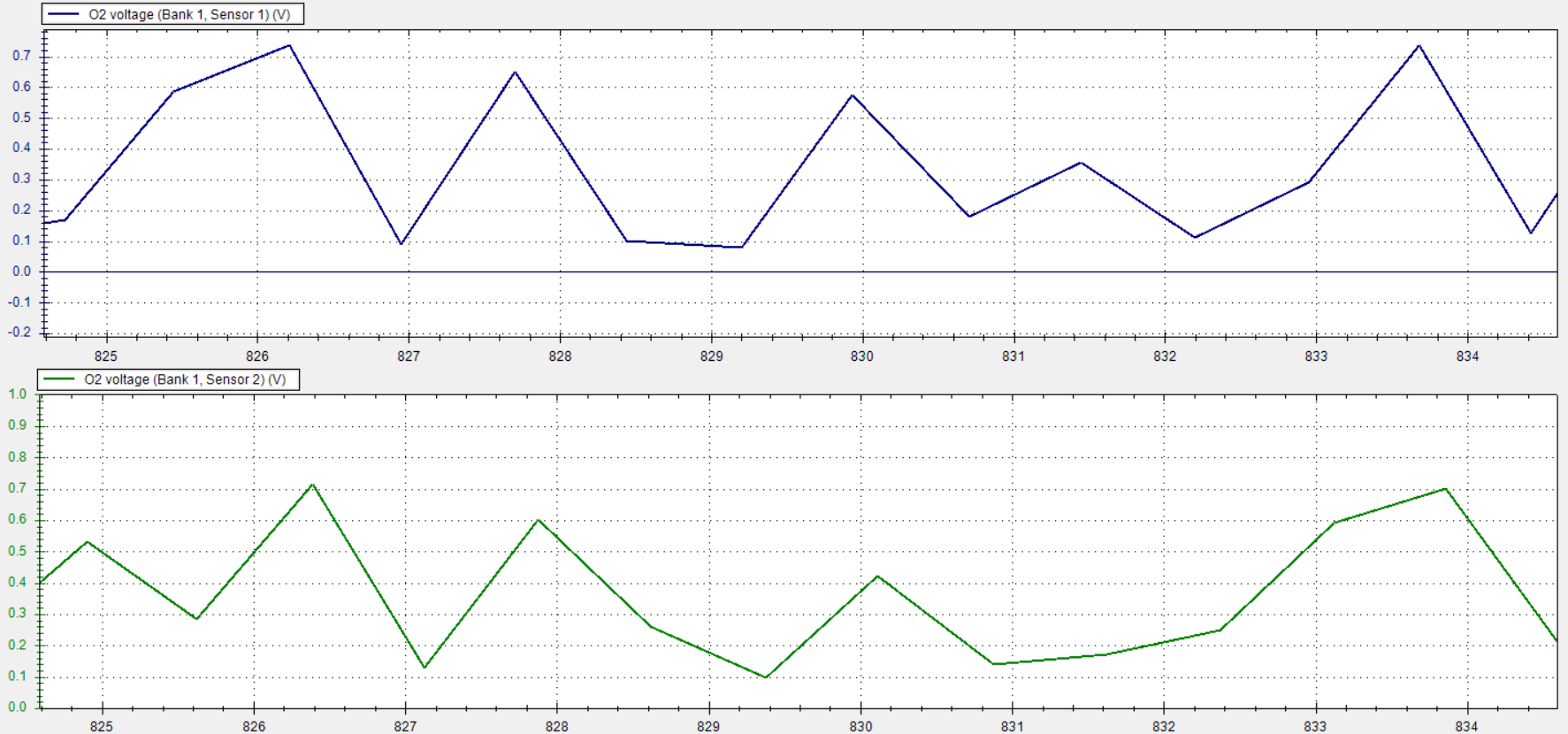Select the 834 time label under Sensor 1 chart
Viewport: 1568px width, 734px height.
1467,356
